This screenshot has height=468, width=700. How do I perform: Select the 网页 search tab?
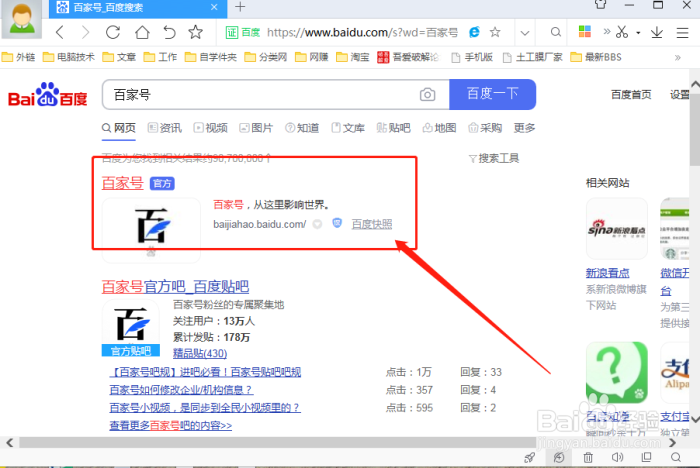point(119,128)
